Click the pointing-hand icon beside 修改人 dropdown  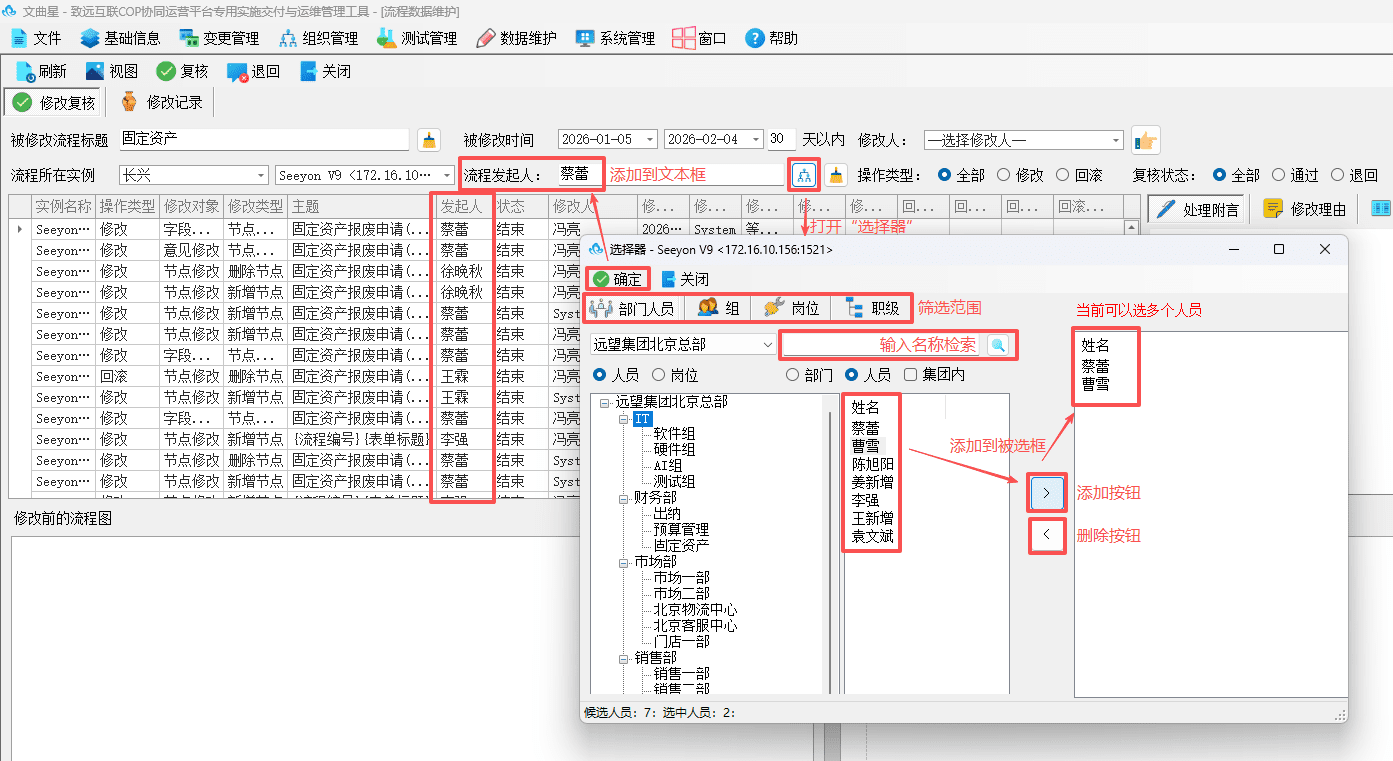1145,140
